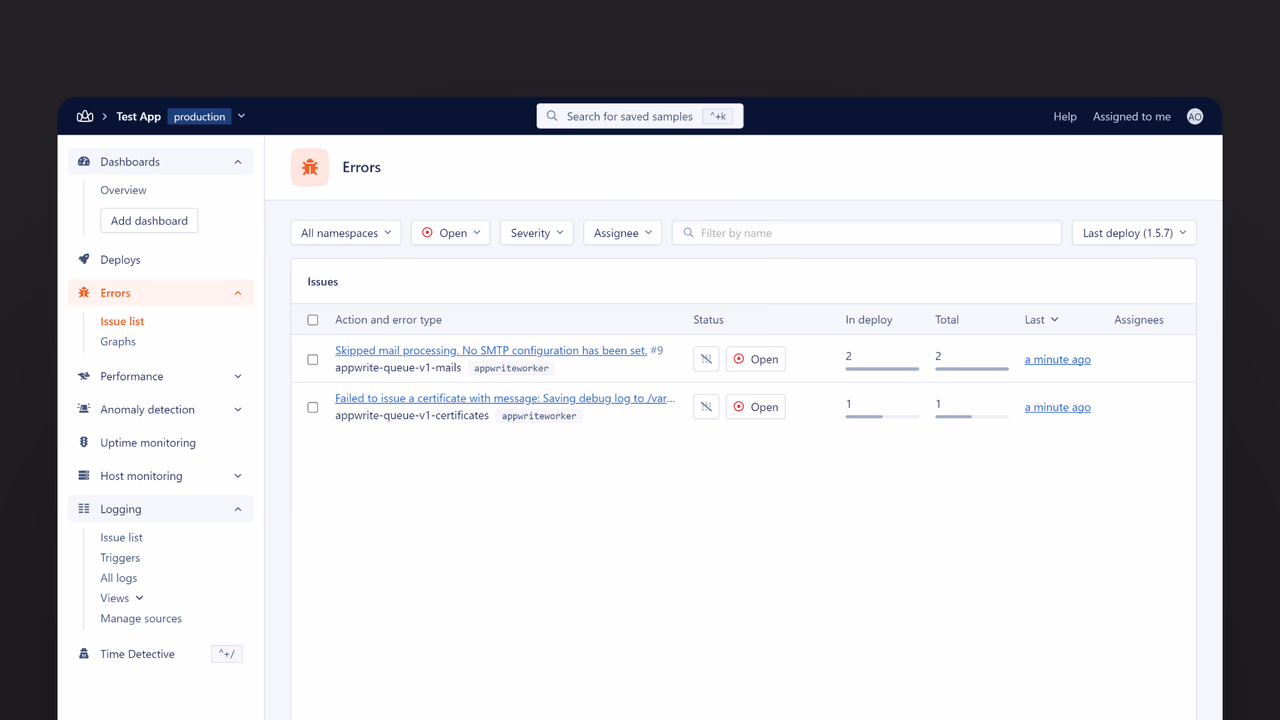Click appwriteworker tag on appwrite-queue-v1-certificates row

[x=539, y=416]
